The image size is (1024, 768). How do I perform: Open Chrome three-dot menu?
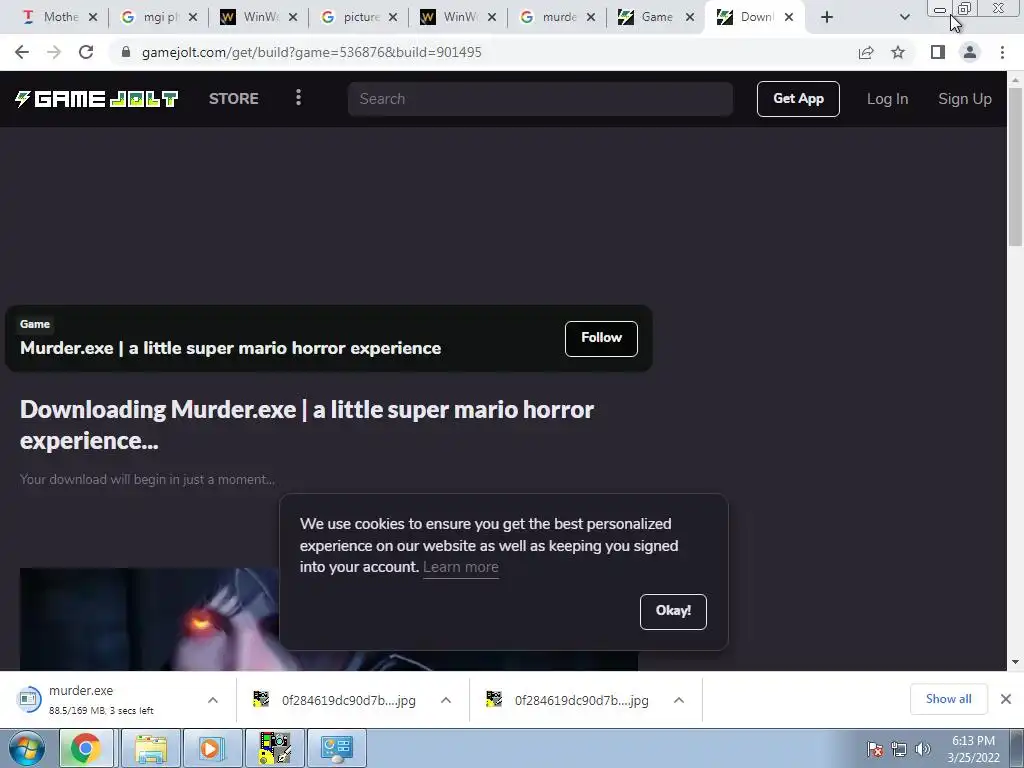coord(1002,52)
